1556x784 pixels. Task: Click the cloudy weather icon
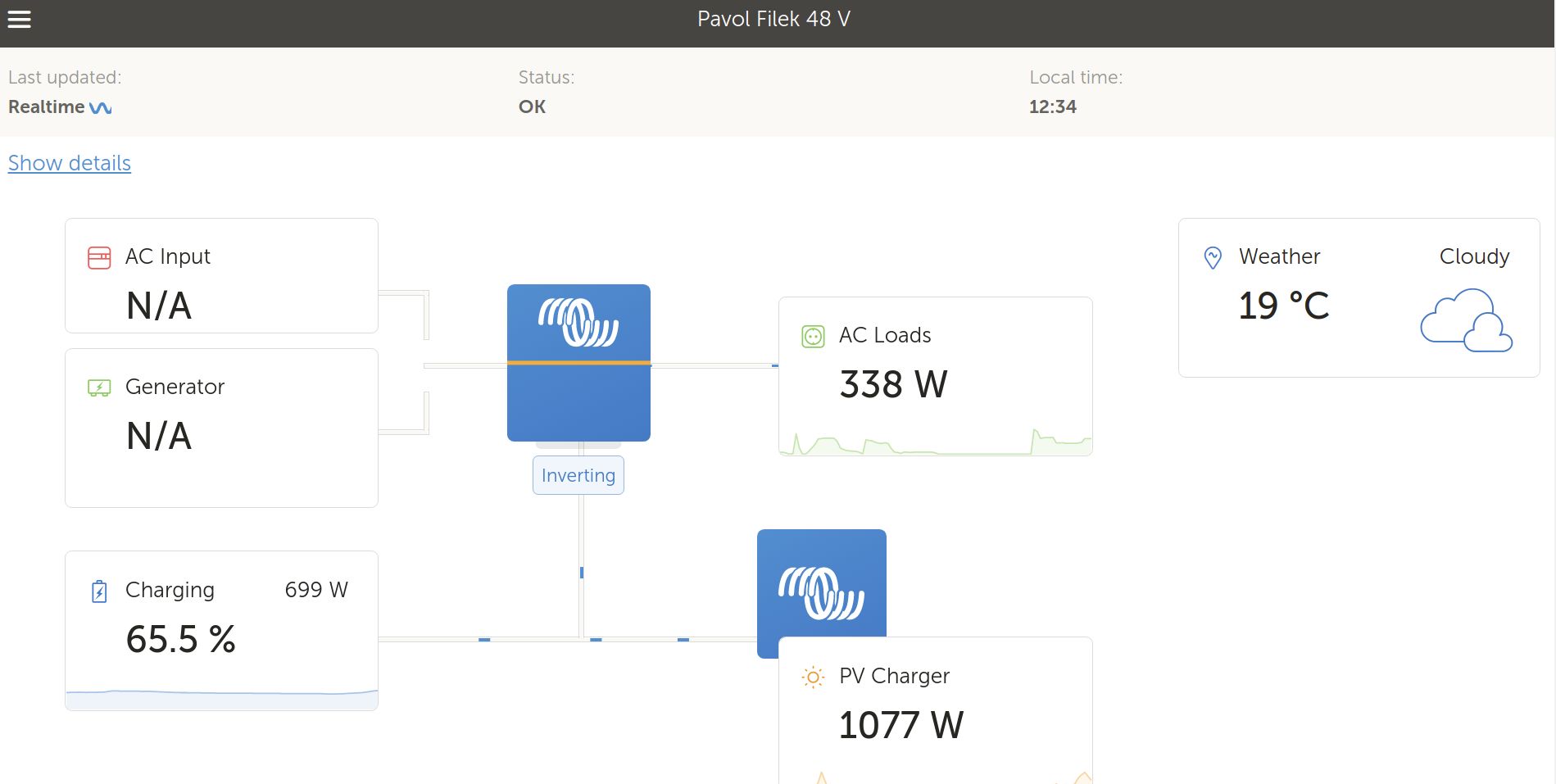coord(1466,321)
